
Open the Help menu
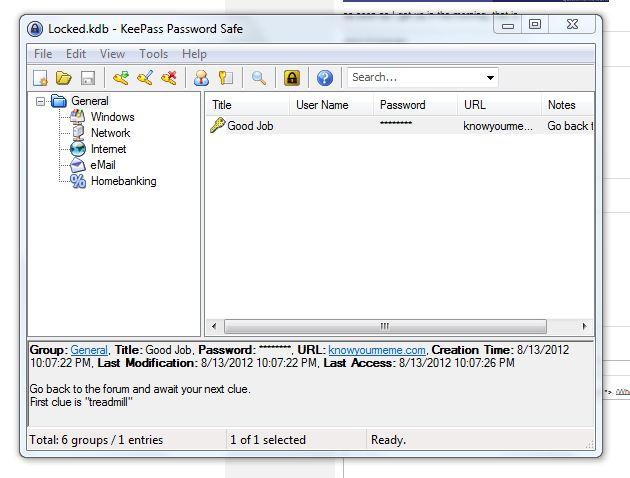coord(194,54)
